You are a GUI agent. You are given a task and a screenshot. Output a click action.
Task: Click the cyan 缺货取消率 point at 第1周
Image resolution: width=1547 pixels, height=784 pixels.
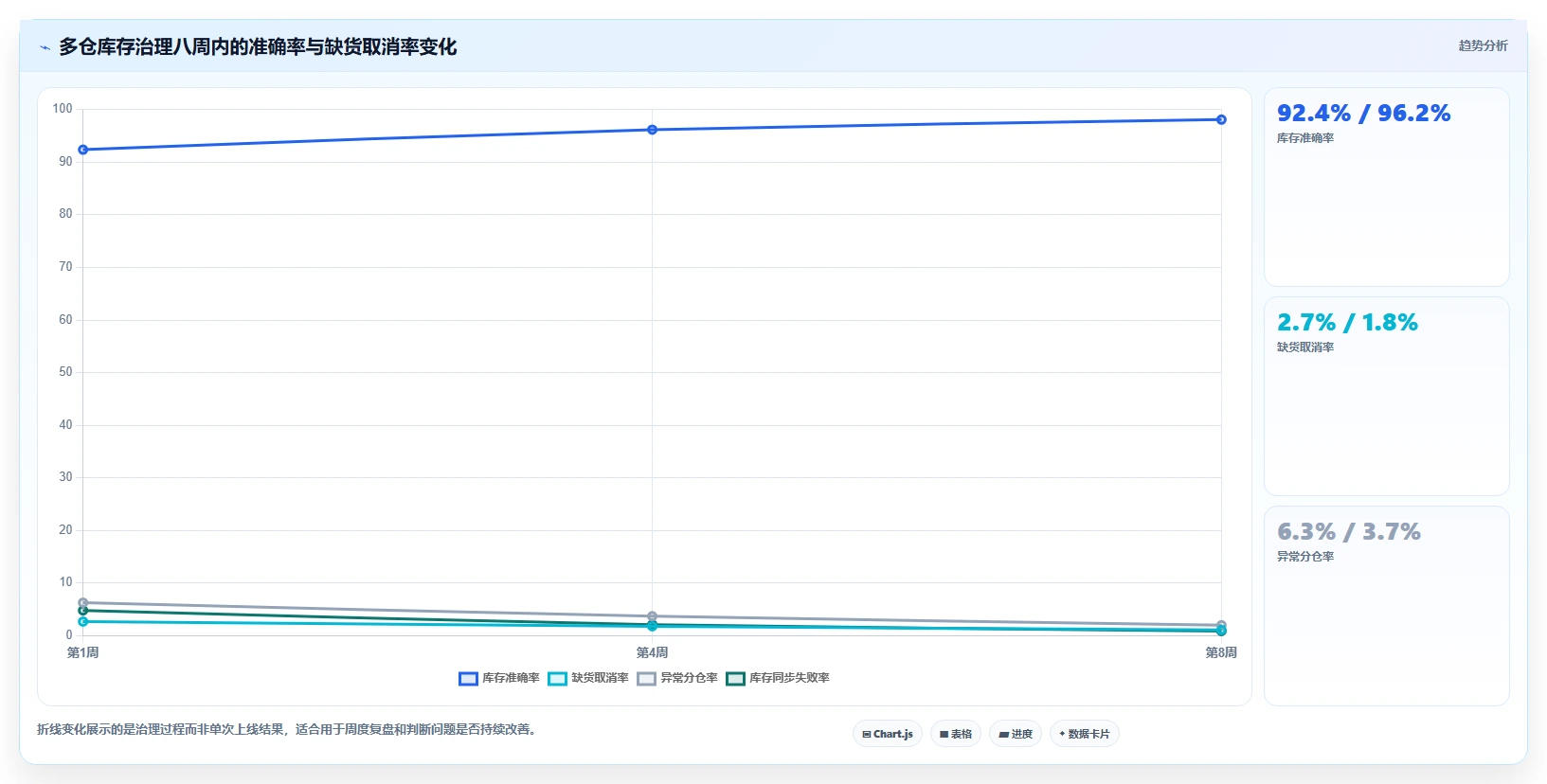83,621
